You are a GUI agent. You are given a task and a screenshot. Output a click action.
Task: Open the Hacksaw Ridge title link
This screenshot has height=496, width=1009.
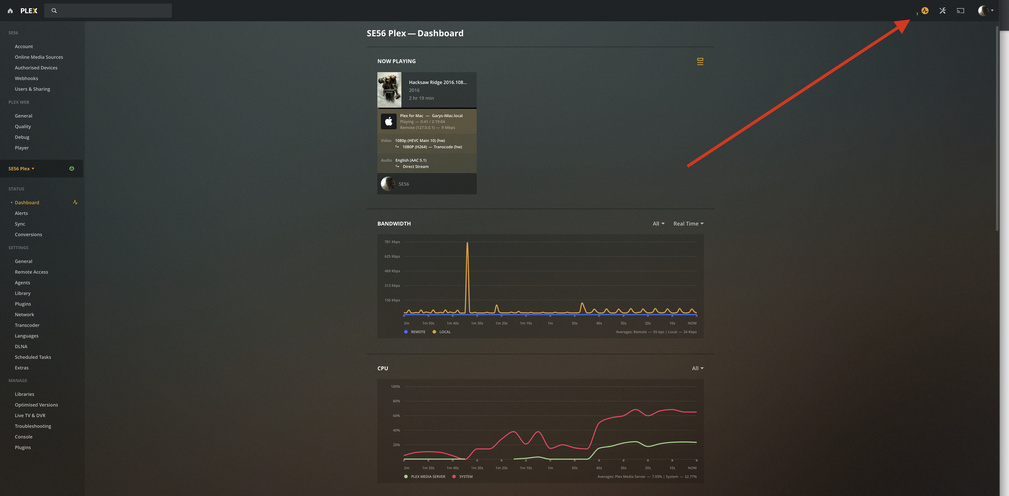[x=438, y=82]
